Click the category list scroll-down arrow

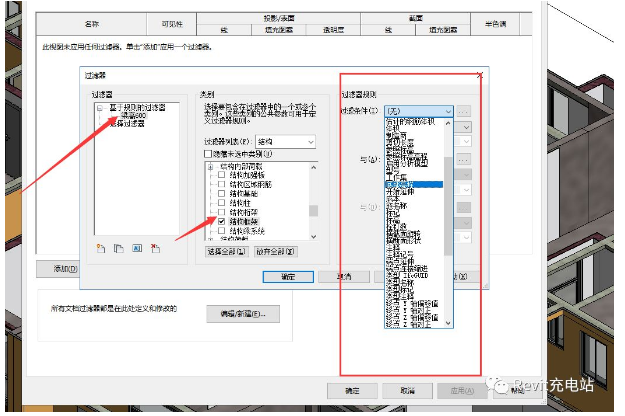(314, 237)
